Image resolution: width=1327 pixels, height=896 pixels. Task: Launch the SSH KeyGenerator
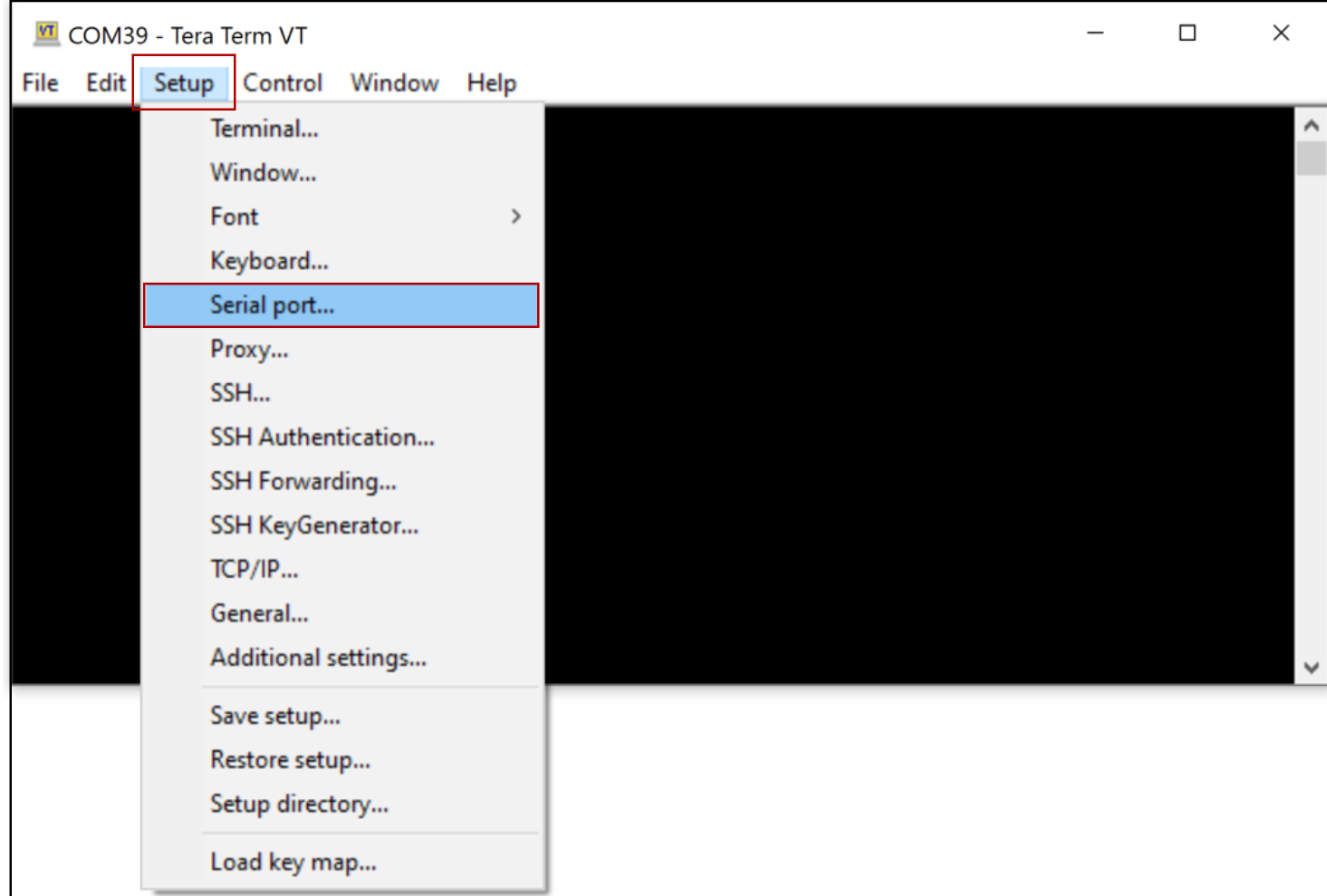(313, 525)
